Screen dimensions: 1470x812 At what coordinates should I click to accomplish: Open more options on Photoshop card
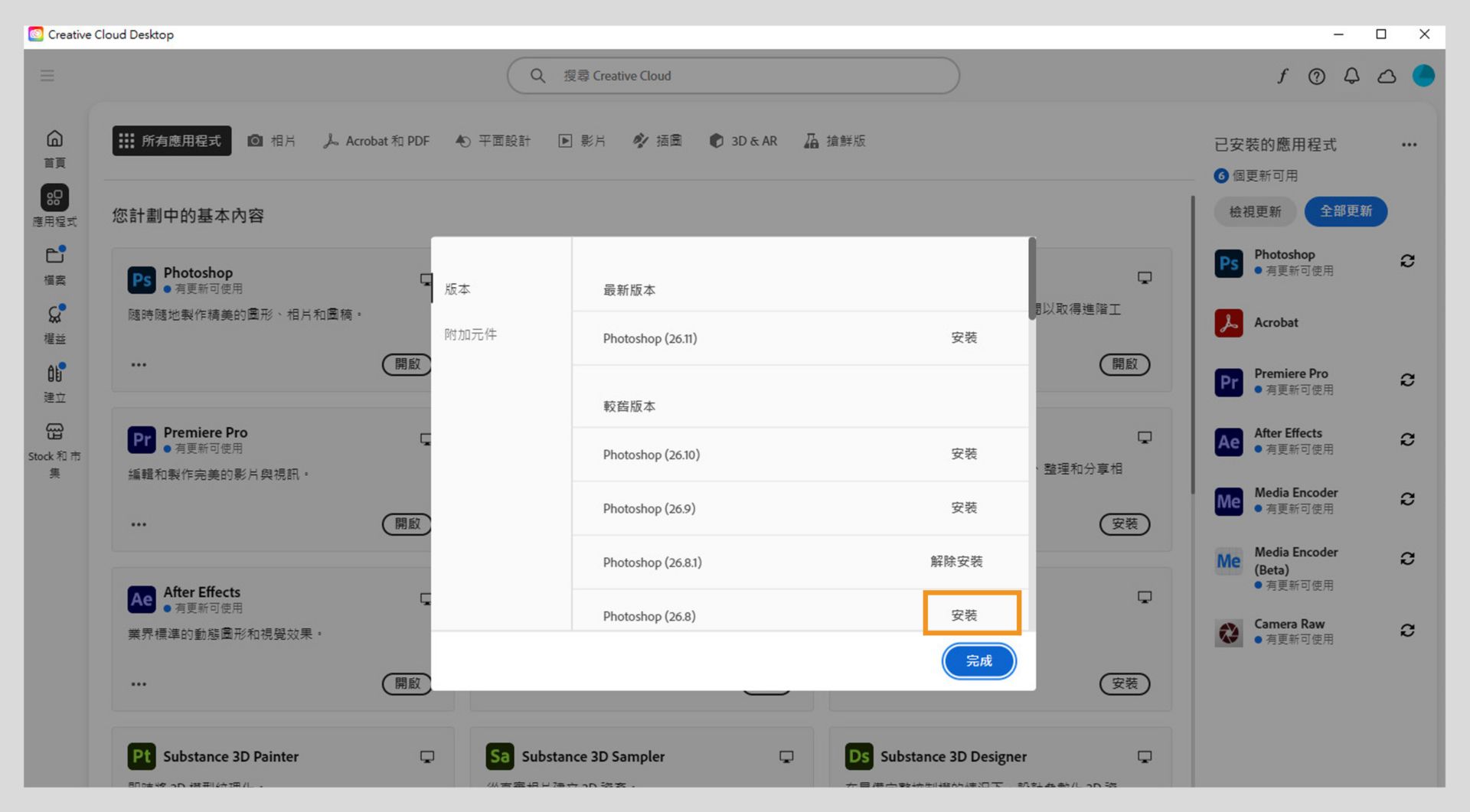click(139, 364)
